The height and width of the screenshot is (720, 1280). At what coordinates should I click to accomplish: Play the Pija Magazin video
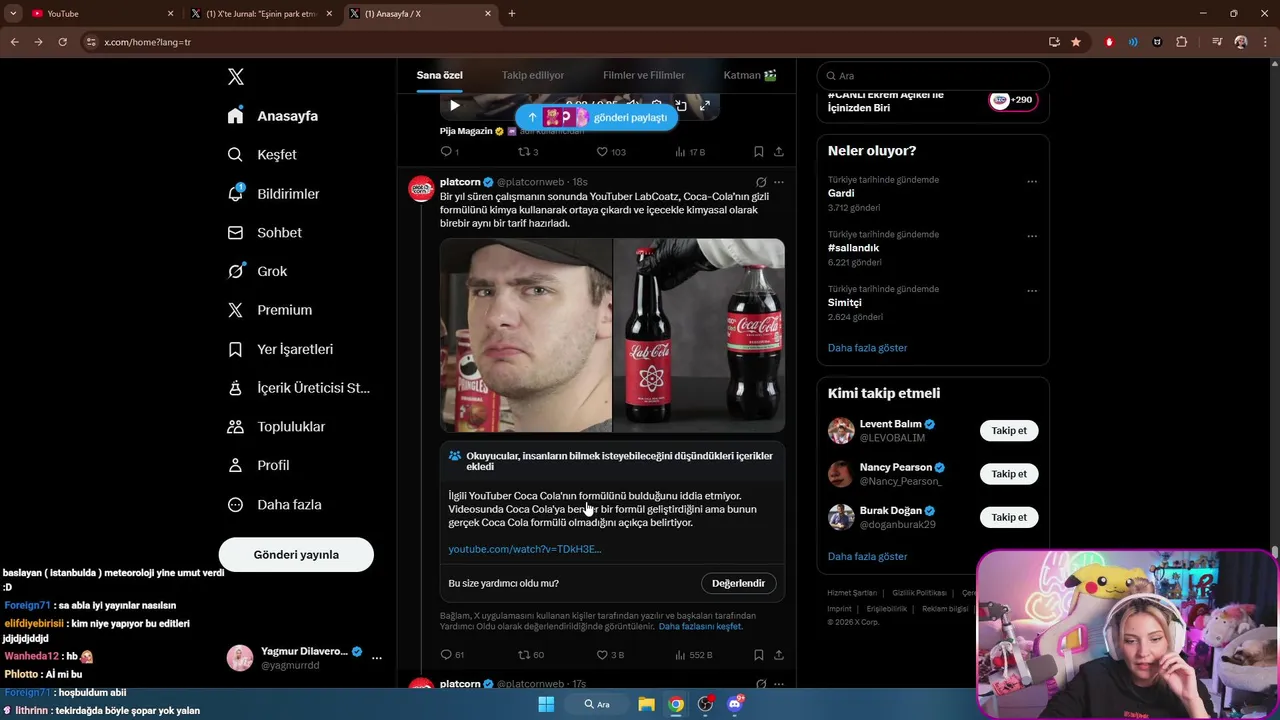(x=455, y=105)
